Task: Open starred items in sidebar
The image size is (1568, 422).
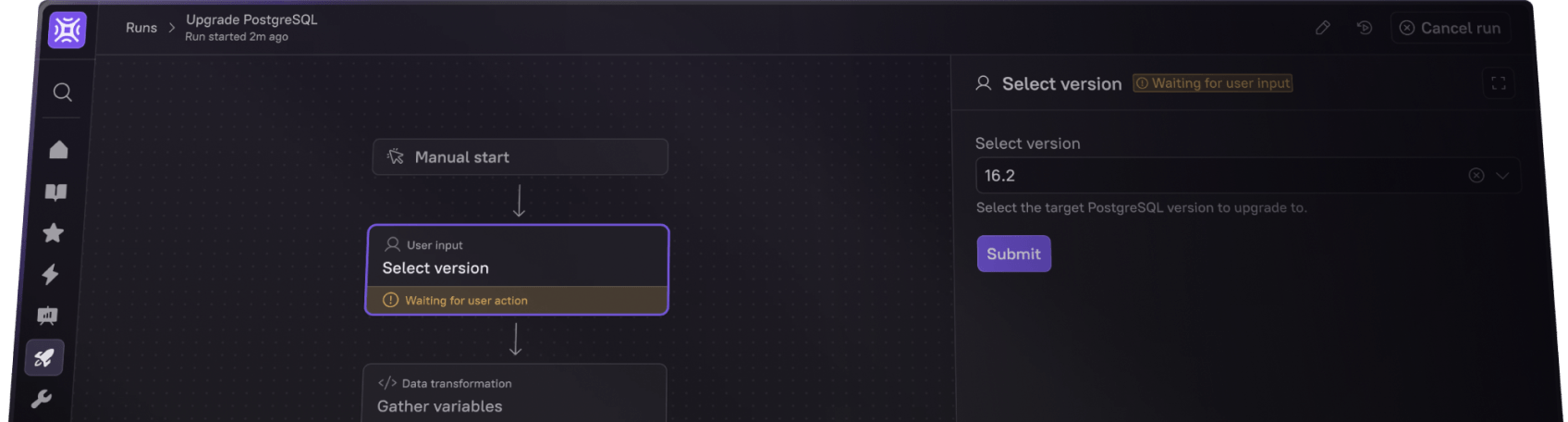Action: (54, 232)
